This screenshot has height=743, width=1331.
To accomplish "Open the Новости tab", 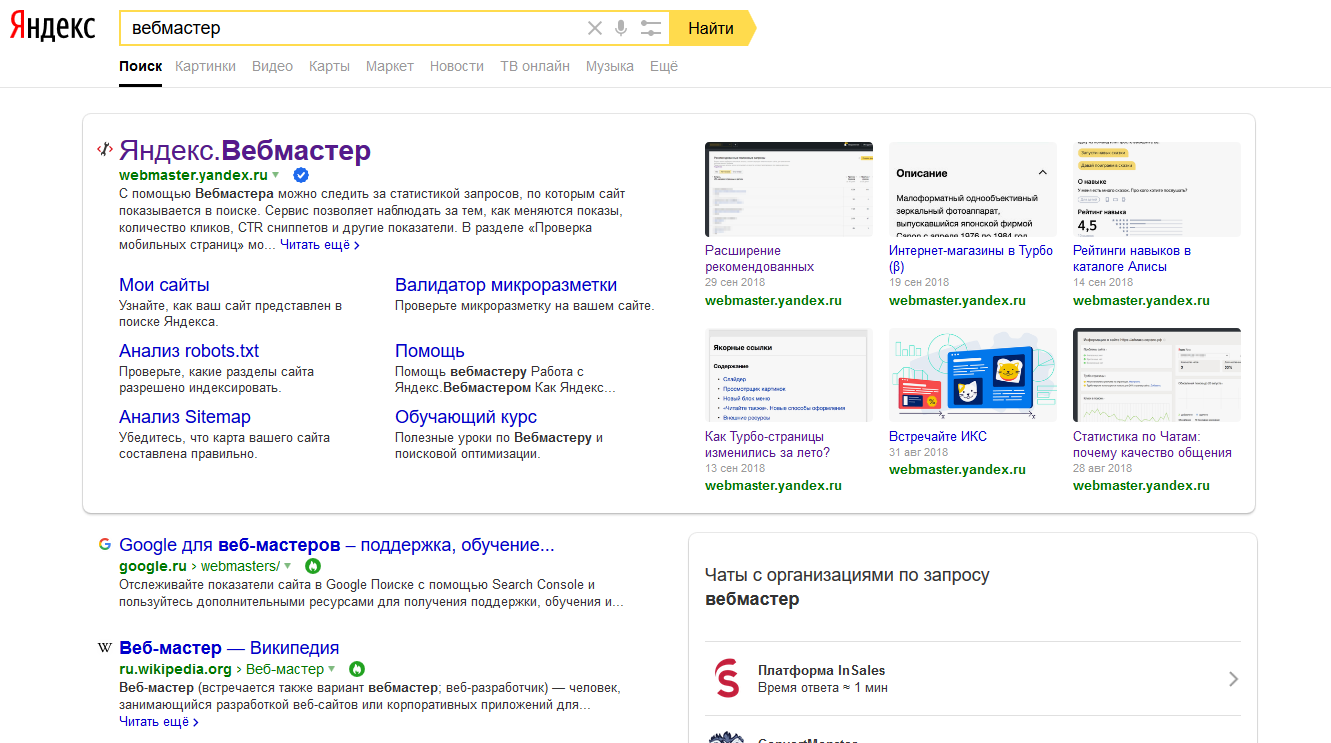I will pos(456,66).
